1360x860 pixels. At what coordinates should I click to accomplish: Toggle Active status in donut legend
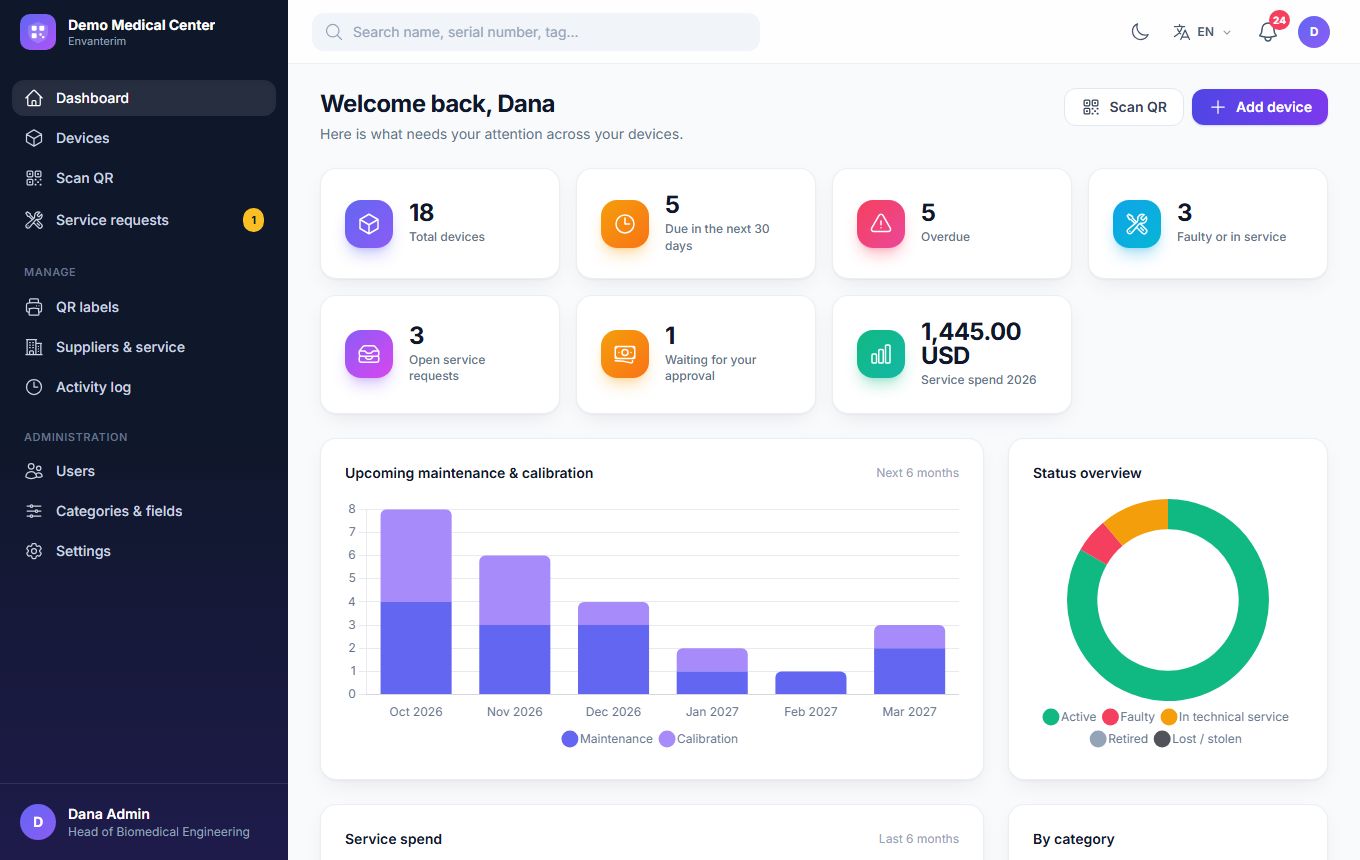(x=1069, y=717)
